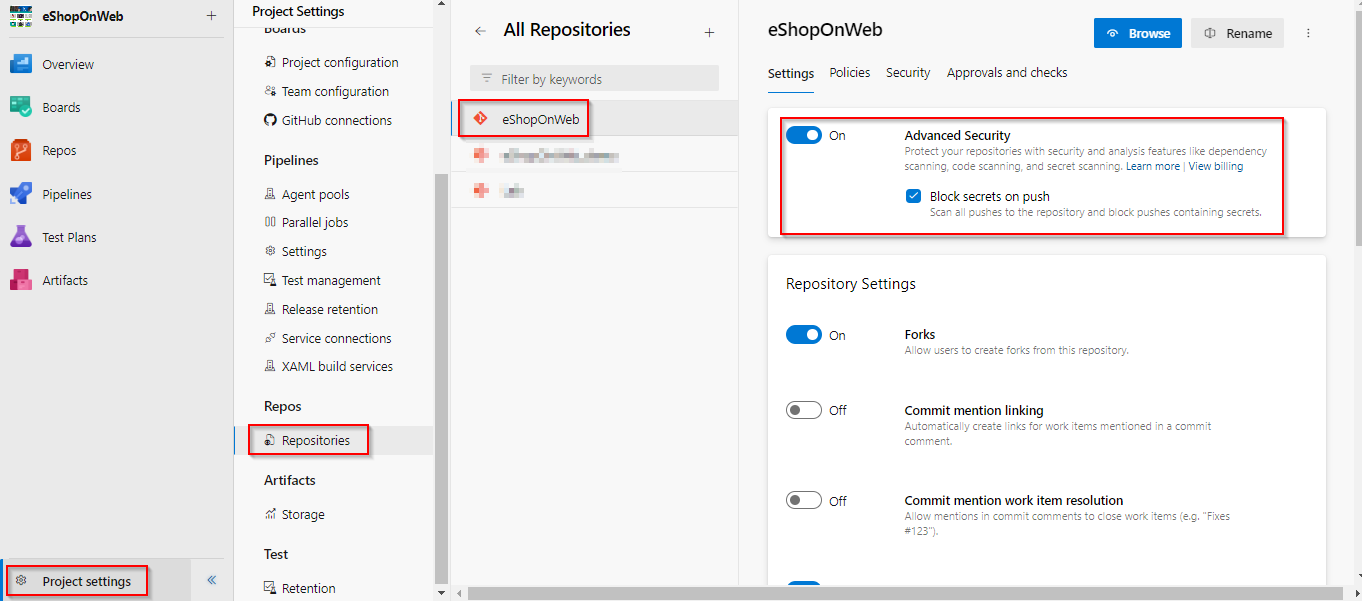This screenshot has height=601, width=1362.
Task: Click the Overview label in sidebar
Action: pyautogui.click(x=68, y=64)
